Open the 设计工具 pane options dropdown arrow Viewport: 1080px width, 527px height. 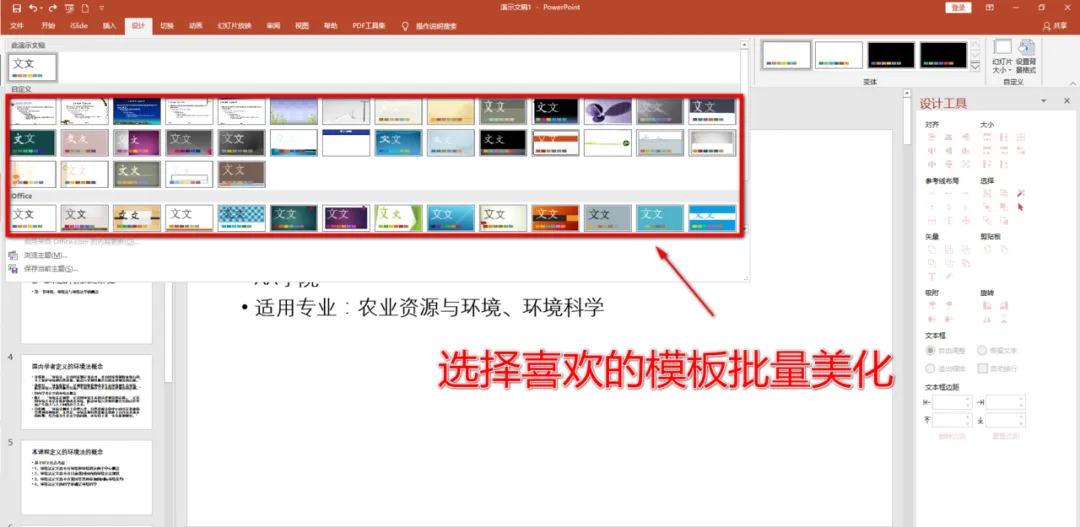point(1044,101)
